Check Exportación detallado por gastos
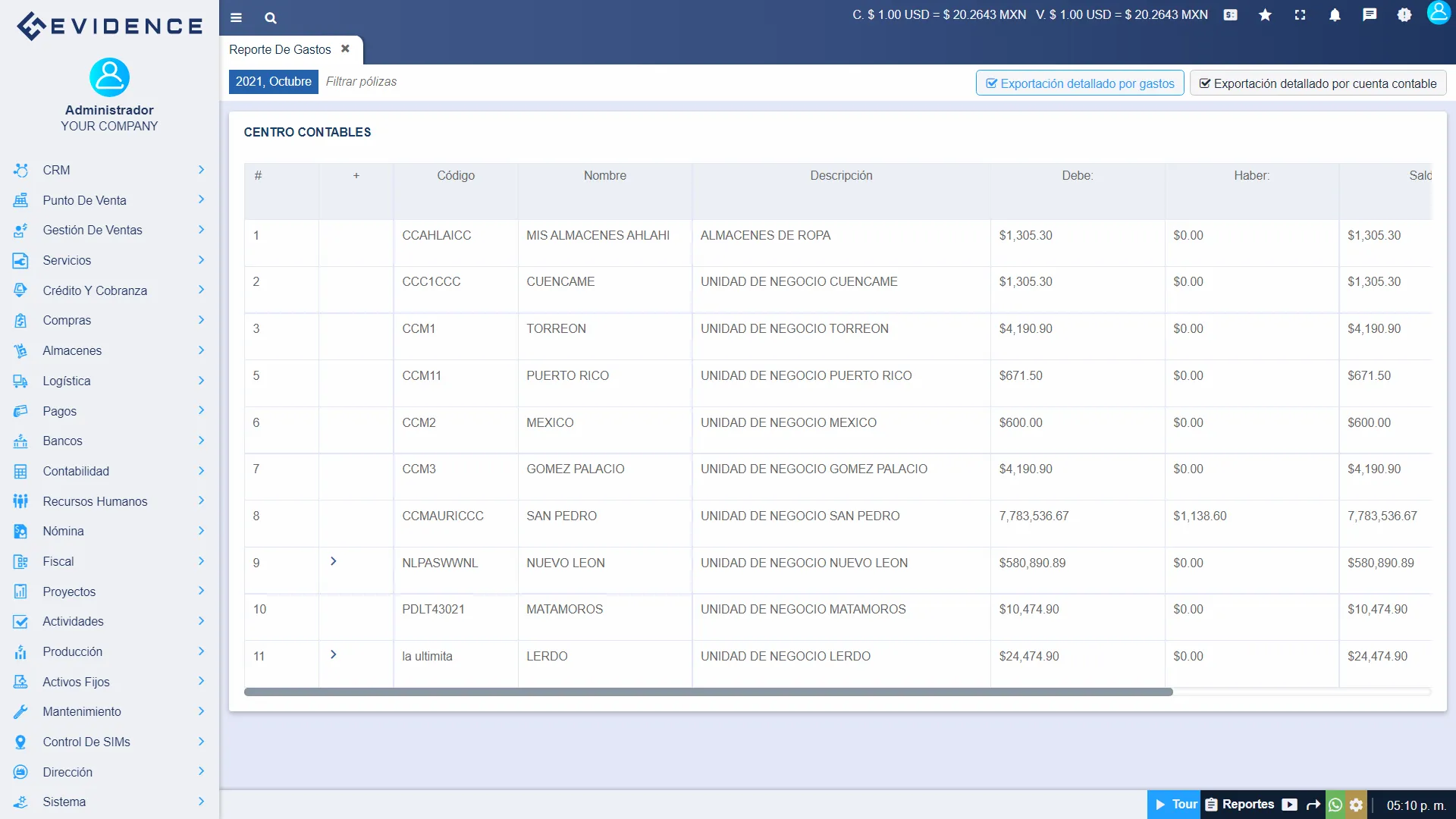1456x819 pixels. point(1079,83)
